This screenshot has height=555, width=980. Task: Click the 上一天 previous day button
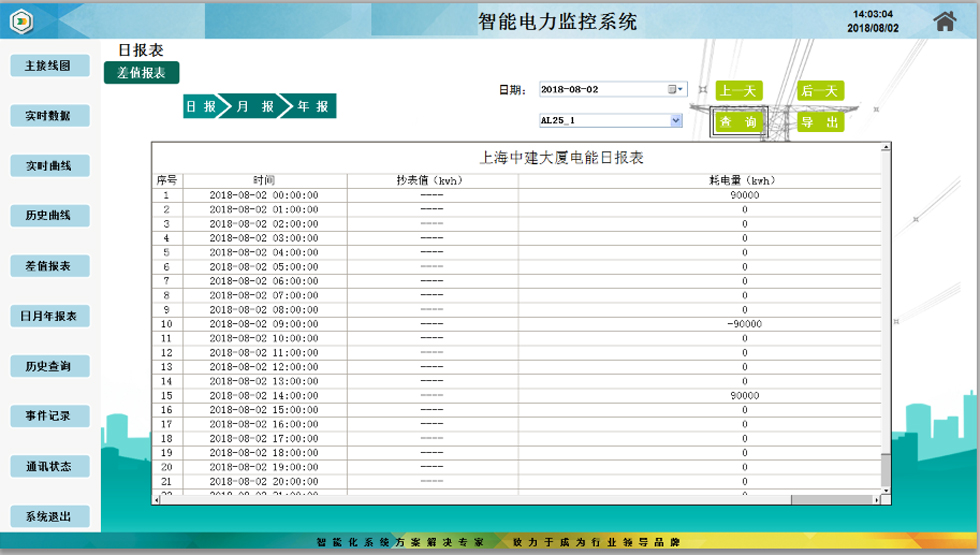739,91
